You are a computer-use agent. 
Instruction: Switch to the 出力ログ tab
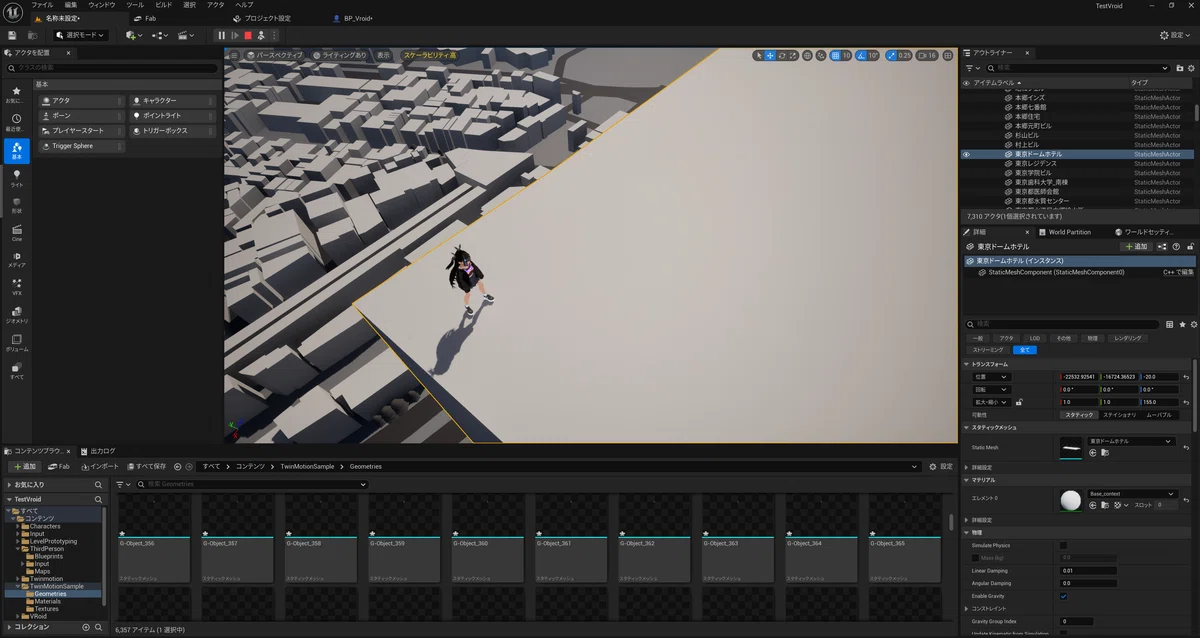pos(98,451)
